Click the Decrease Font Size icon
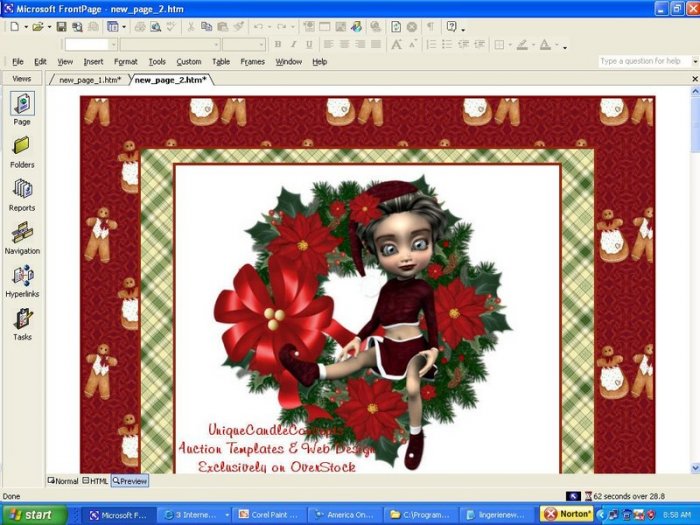The image size is (700, 525). 413,44
